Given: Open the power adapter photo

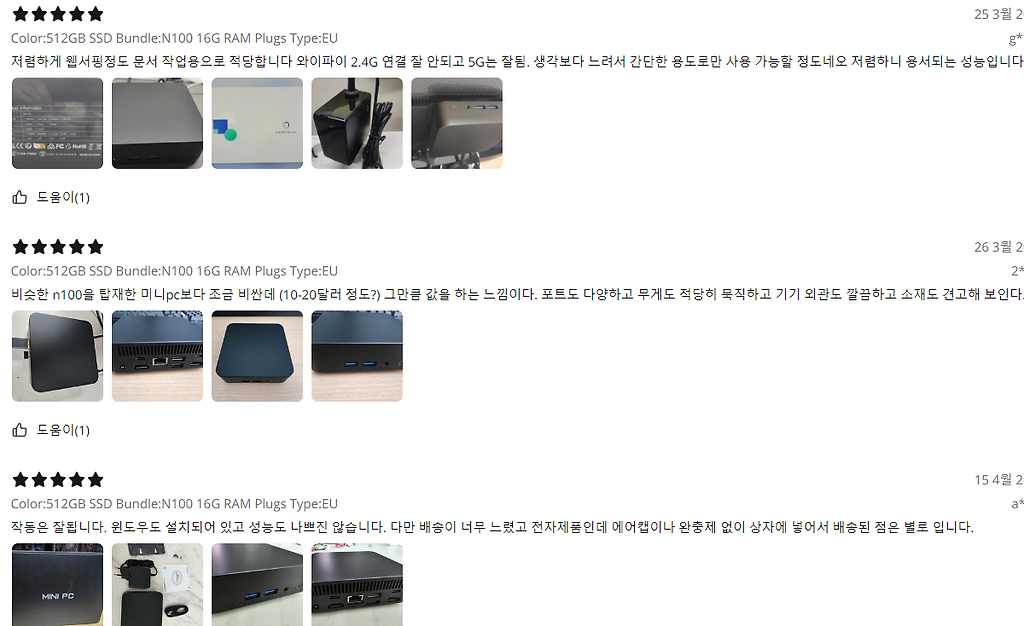Looking at the screenshot, I should 357,123.
